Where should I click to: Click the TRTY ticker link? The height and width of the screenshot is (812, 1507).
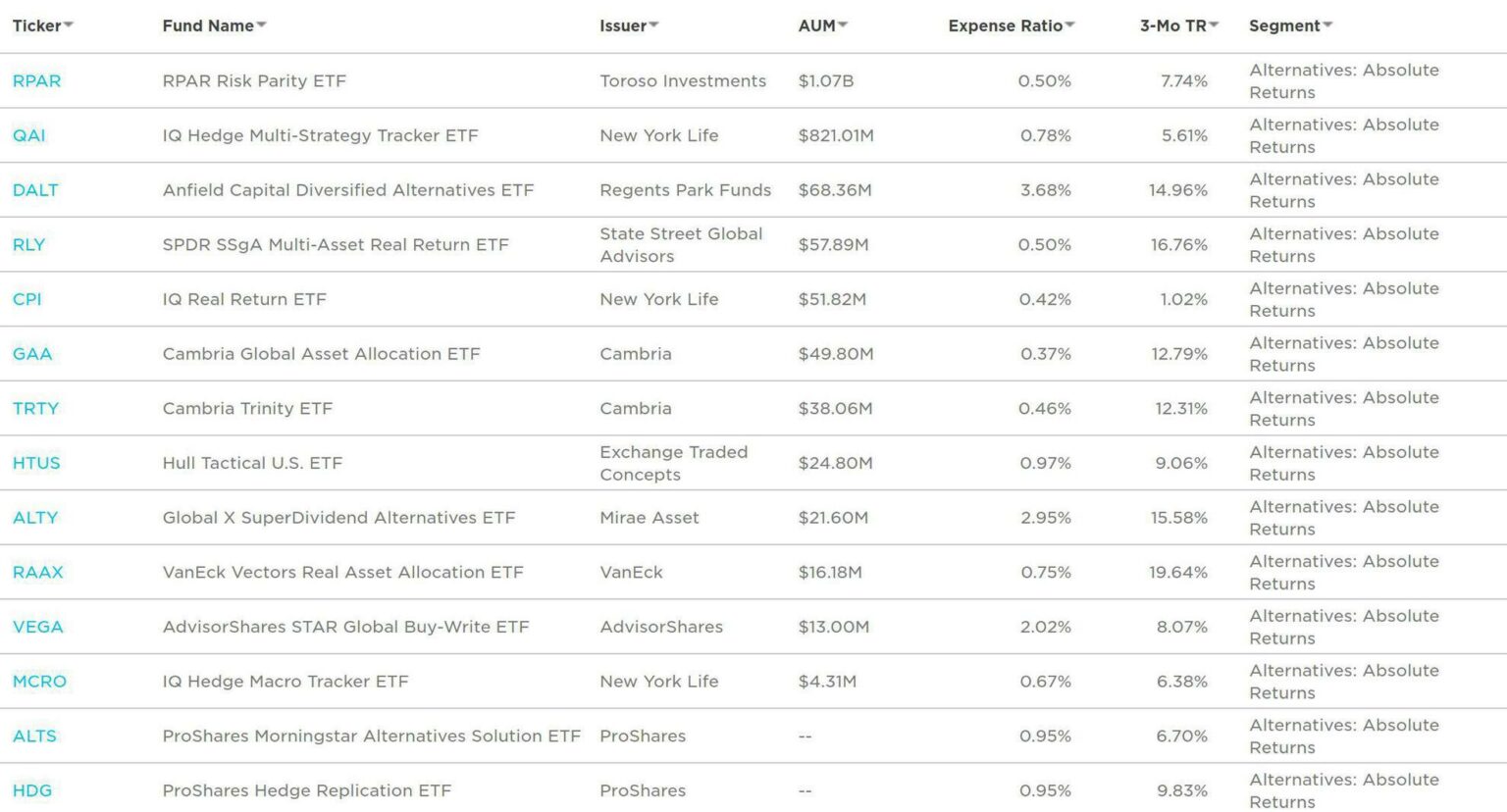pyautogui.click(x=35, y=409)
